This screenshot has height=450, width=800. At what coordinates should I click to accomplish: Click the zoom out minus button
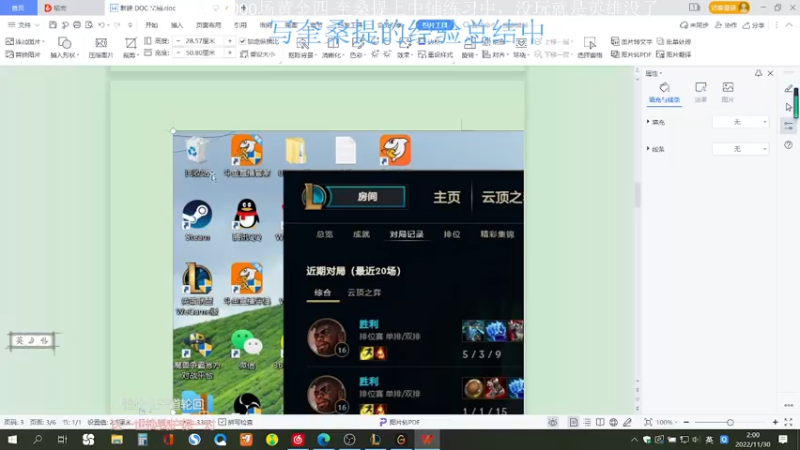point(686,422)
